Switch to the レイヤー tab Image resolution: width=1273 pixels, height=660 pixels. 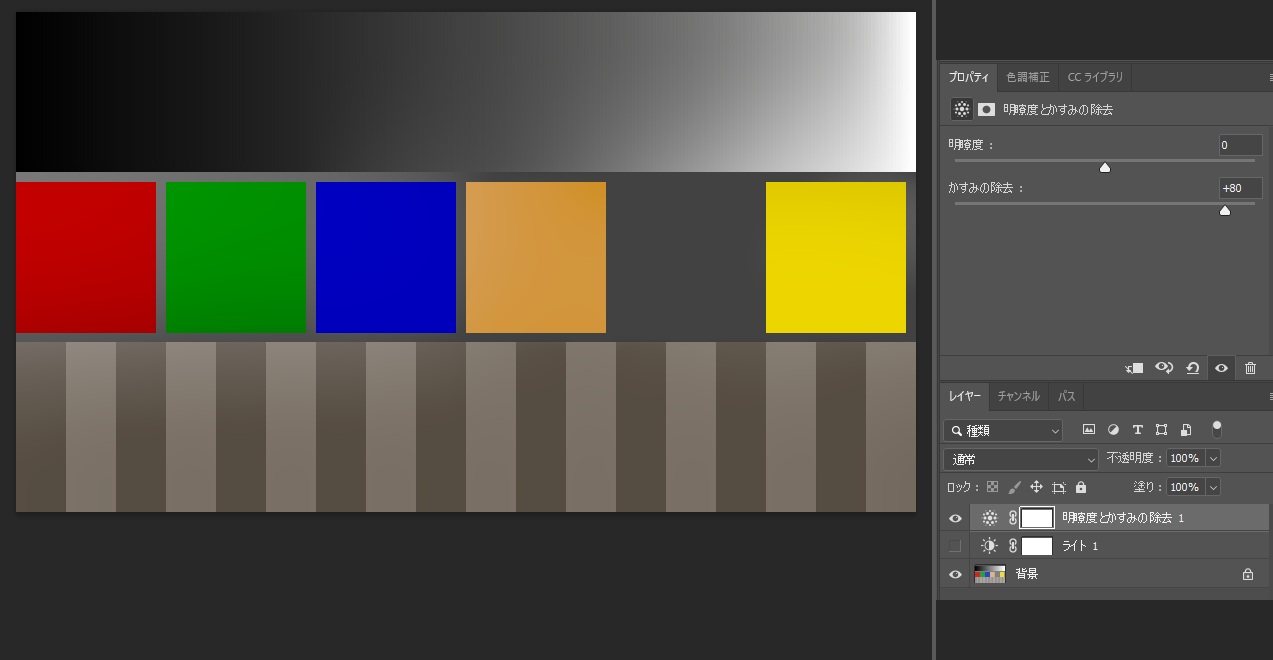click(965, 397)
